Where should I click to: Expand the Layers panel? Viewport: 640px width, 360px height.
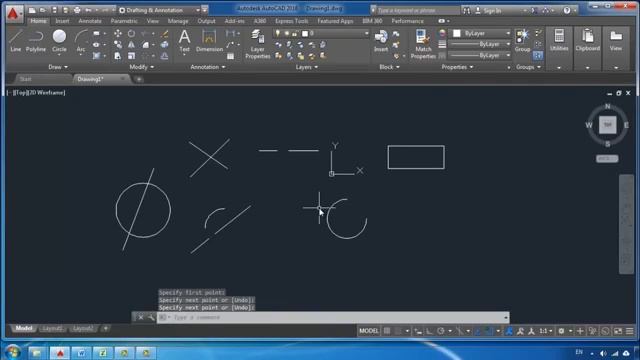tap(307, 67)
